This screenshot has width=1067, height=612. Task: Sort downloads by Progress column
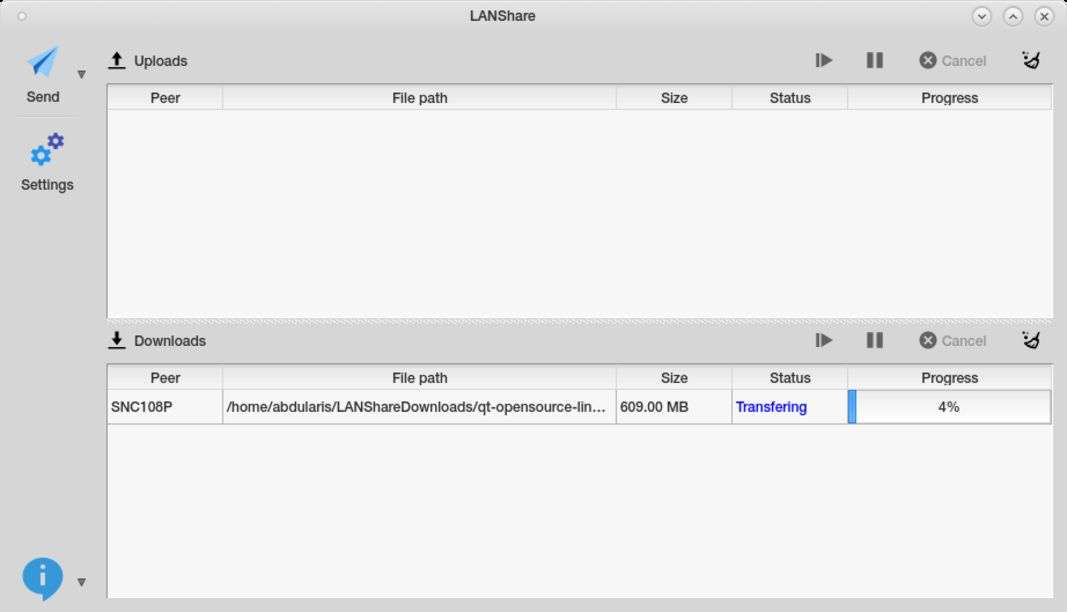click(x=950, y=378)
